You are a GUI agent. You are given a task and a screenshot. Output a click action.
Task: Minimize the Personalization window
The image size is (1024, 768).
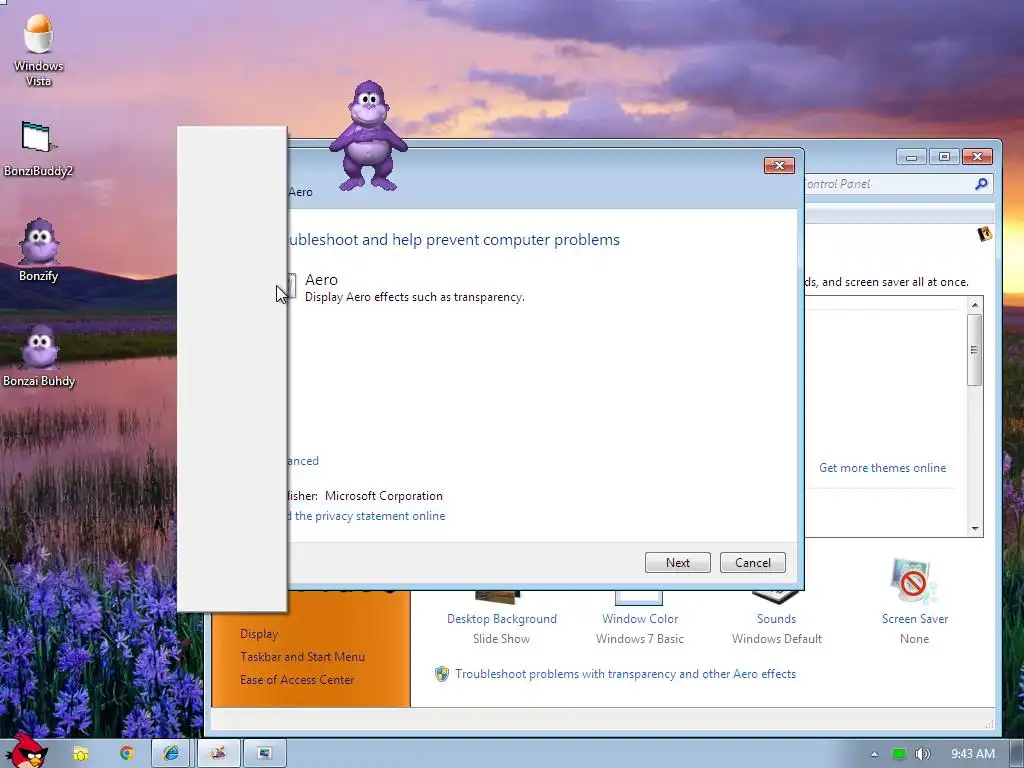912,157
